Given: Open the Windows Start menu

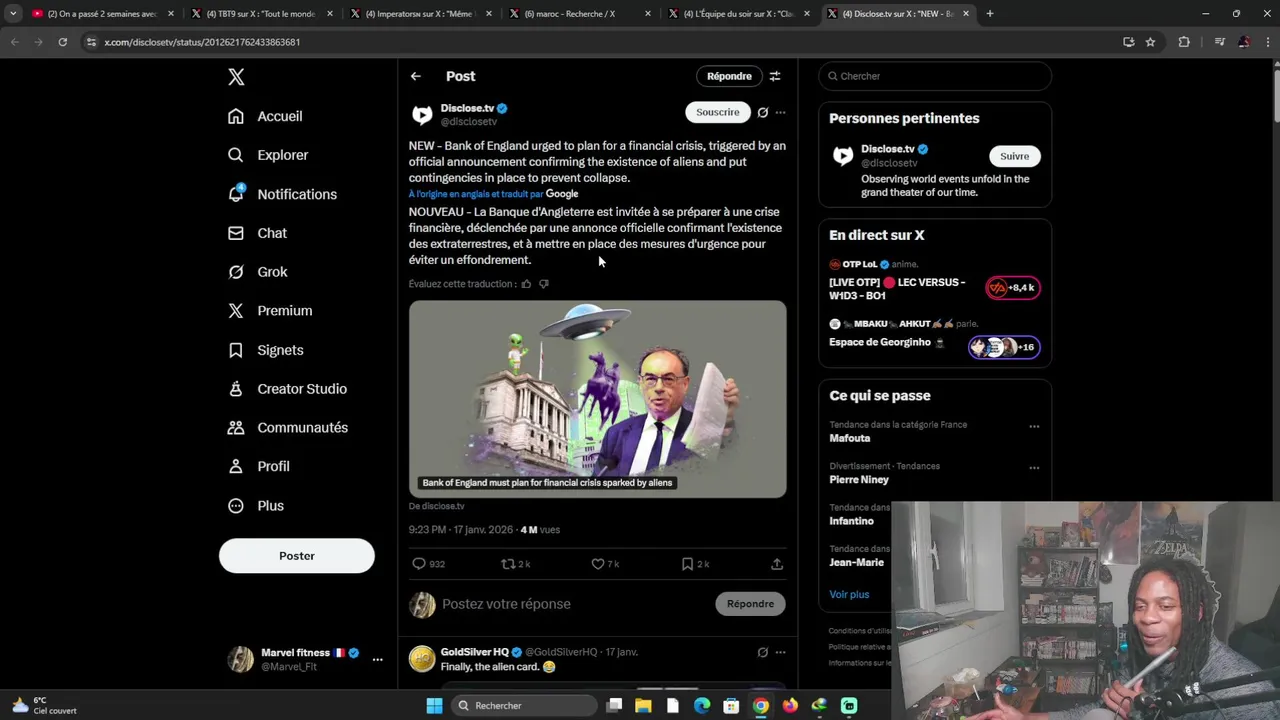Looking at the screenshot, I should pyautogui.click(x=434, y=706).
